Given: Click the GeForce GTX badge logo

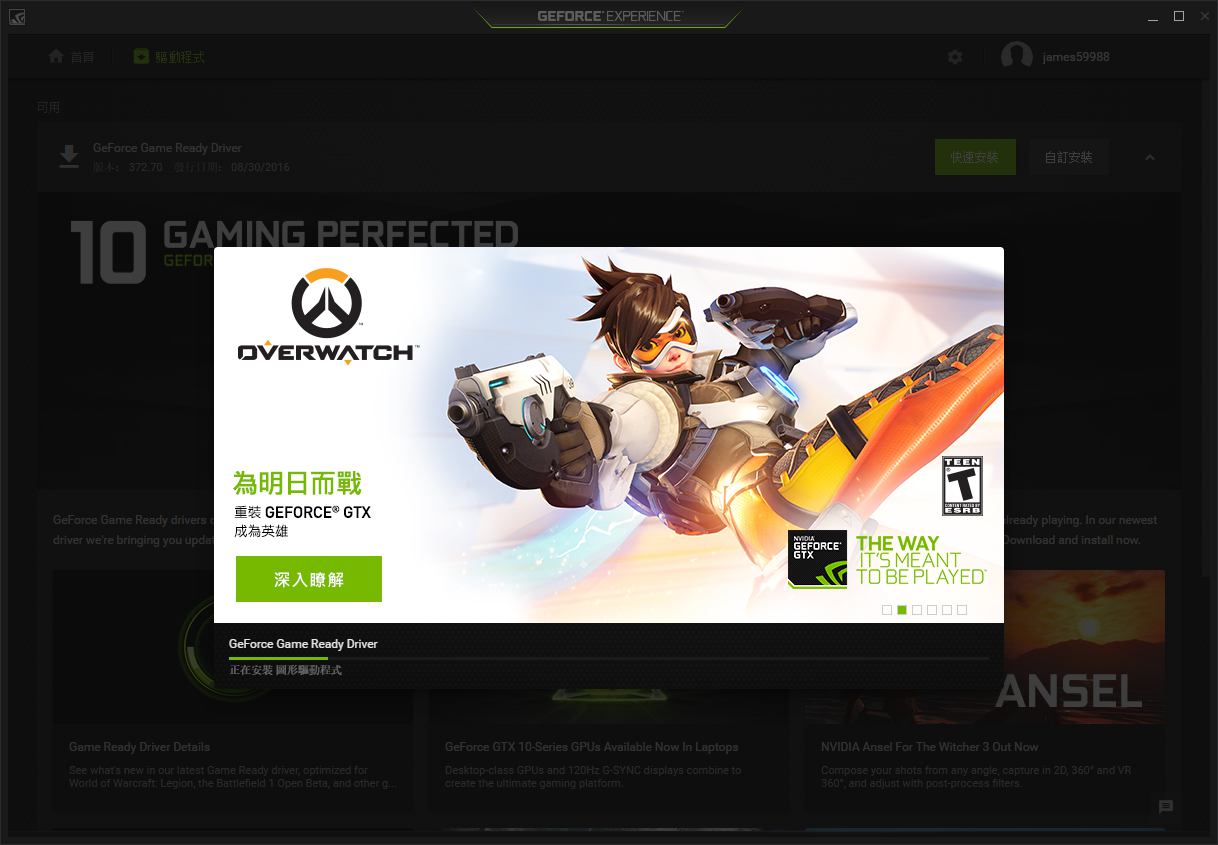Looking at the screenshot, I should click(817, 558).
